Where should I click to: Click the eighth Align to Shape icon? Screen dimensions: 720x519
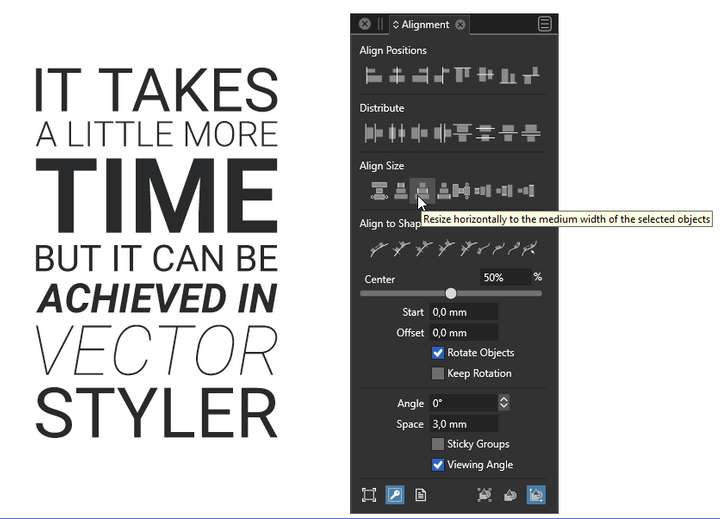[x=514, y=249]
